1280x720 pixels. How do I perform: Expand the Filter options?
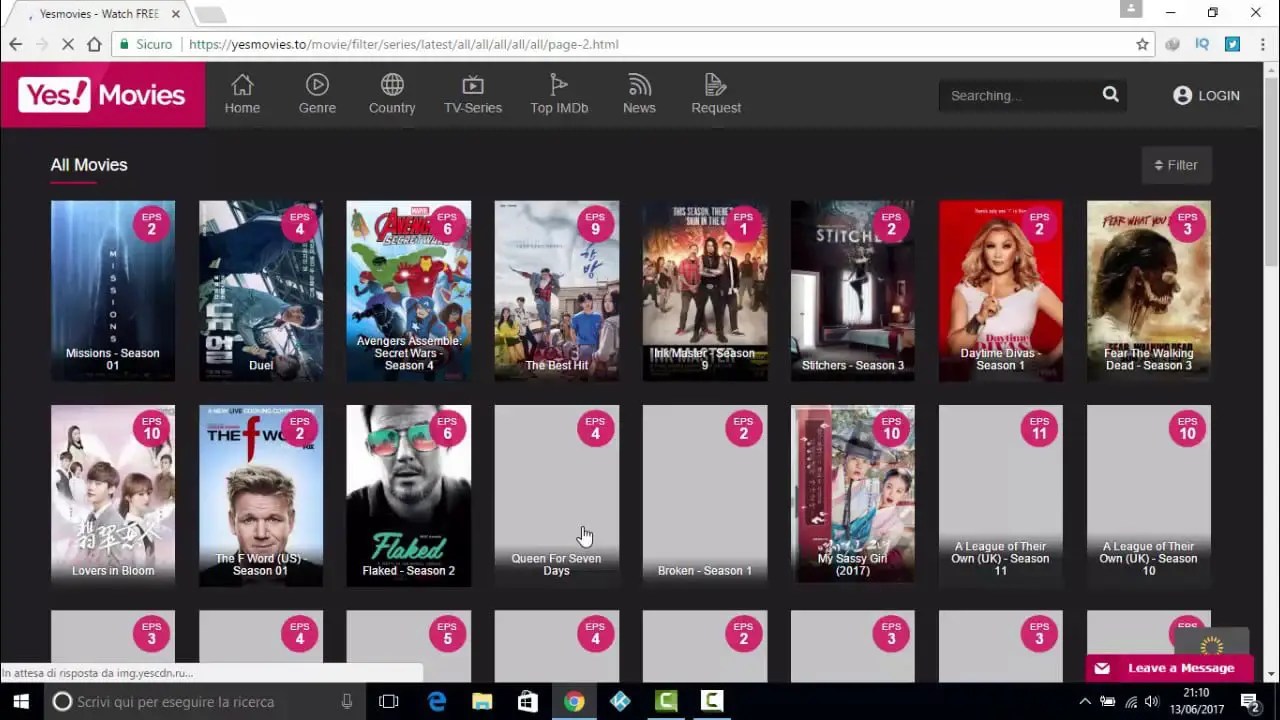[1176, 165]
